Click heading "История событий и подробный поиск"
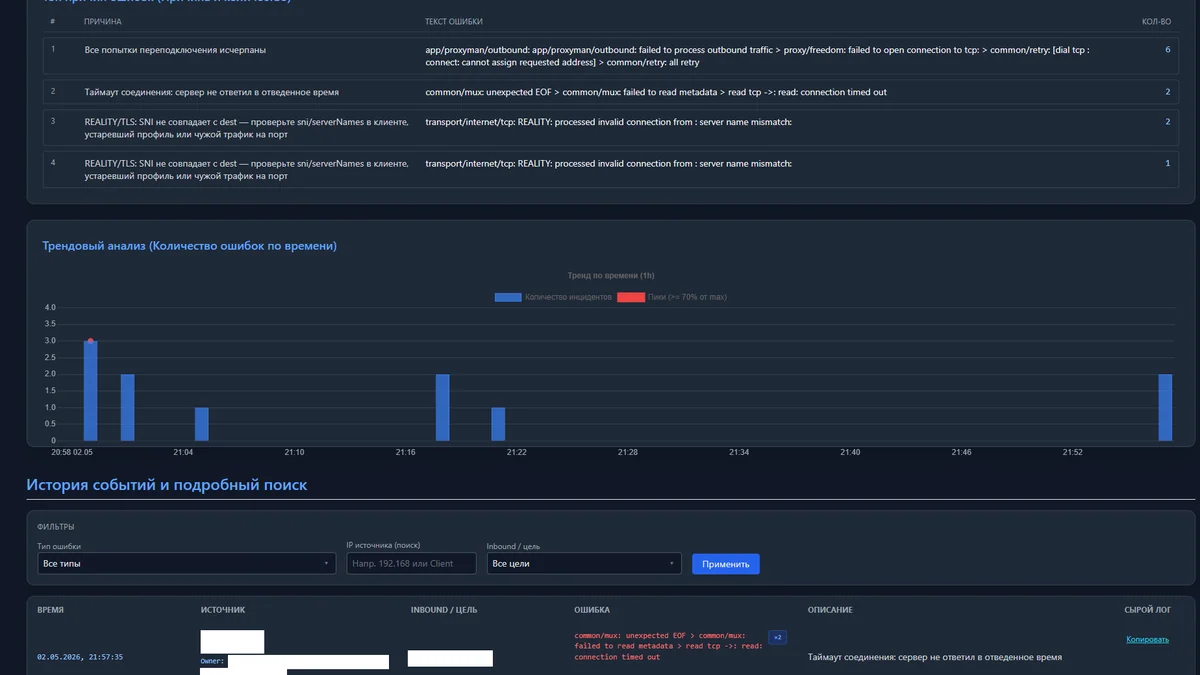This screenshot has width=1200, height=675. click(x=167, y=485)
